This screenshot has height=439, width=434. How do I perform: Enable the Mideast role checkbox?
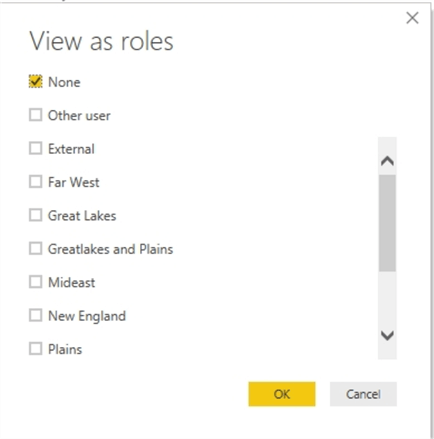point(35,282)
